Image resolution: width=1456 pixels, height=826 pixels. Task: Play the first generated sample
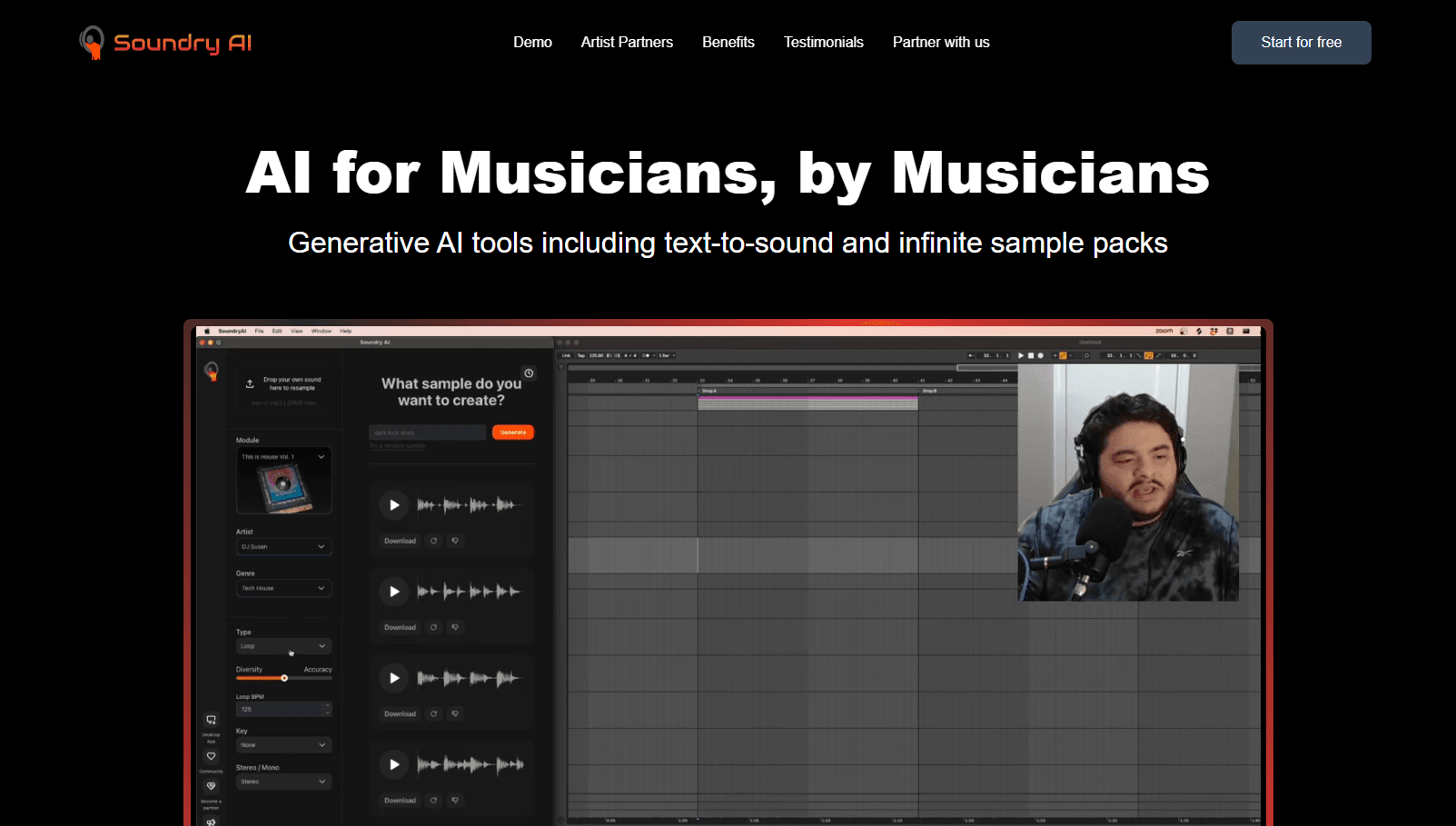click(394, 505)
